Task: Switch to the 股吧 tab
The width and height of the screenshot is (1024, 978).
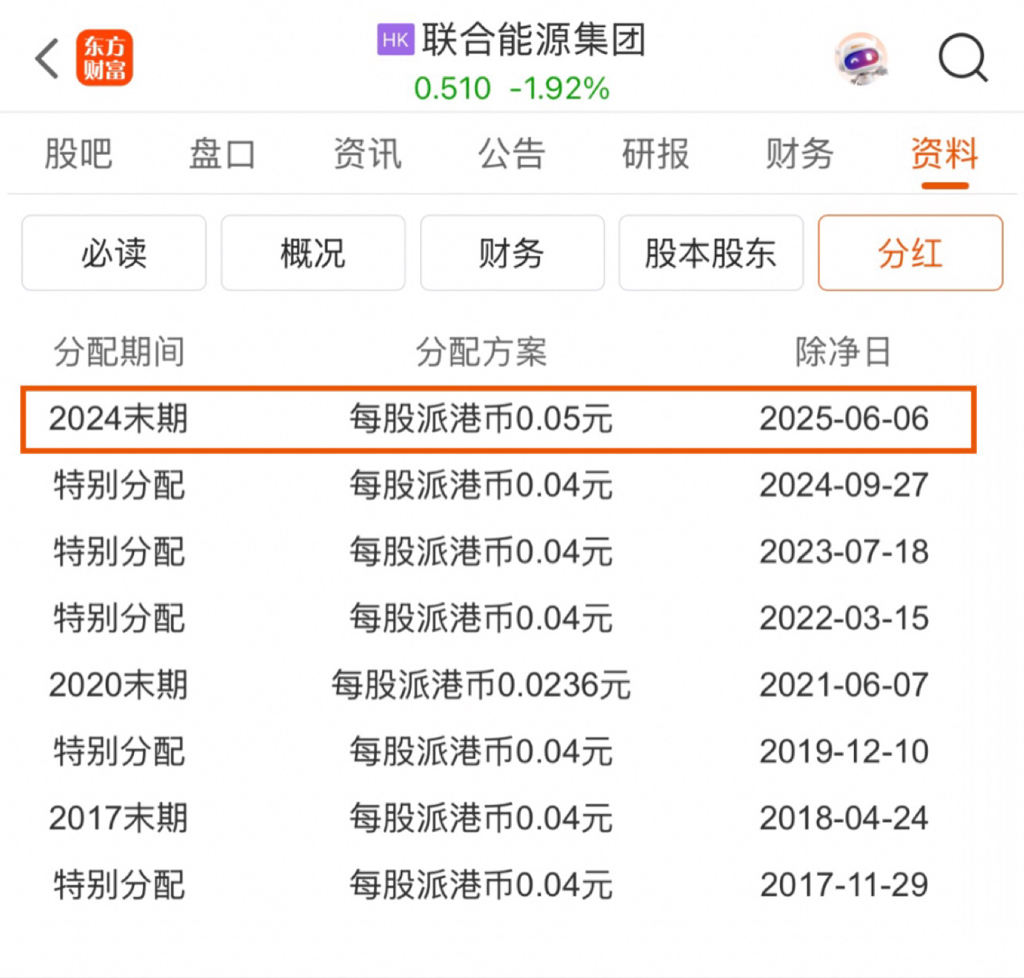Action: (78, 155)
